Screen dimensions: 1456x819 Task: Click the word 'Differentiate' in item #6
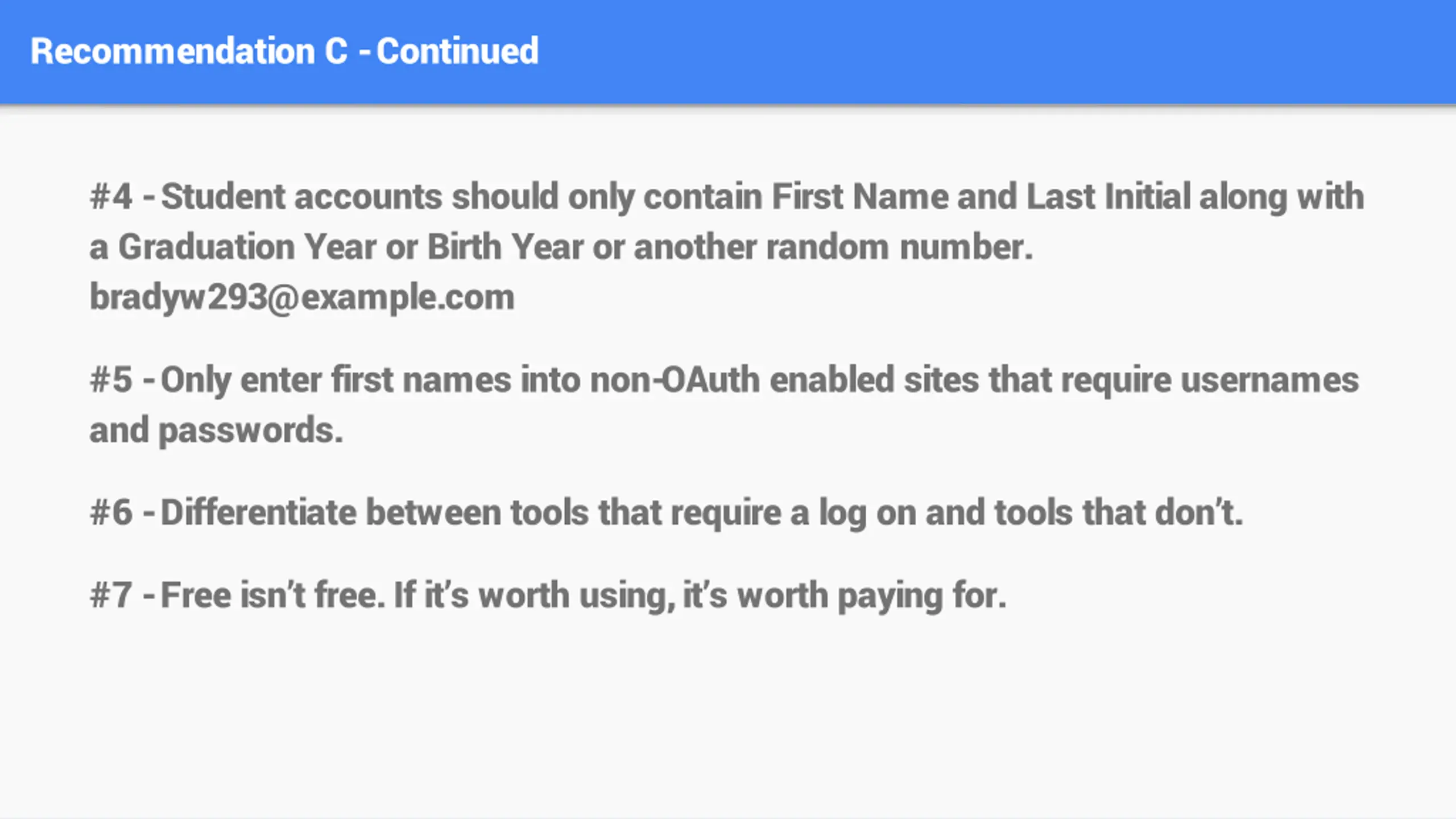(x=259, y=512)
